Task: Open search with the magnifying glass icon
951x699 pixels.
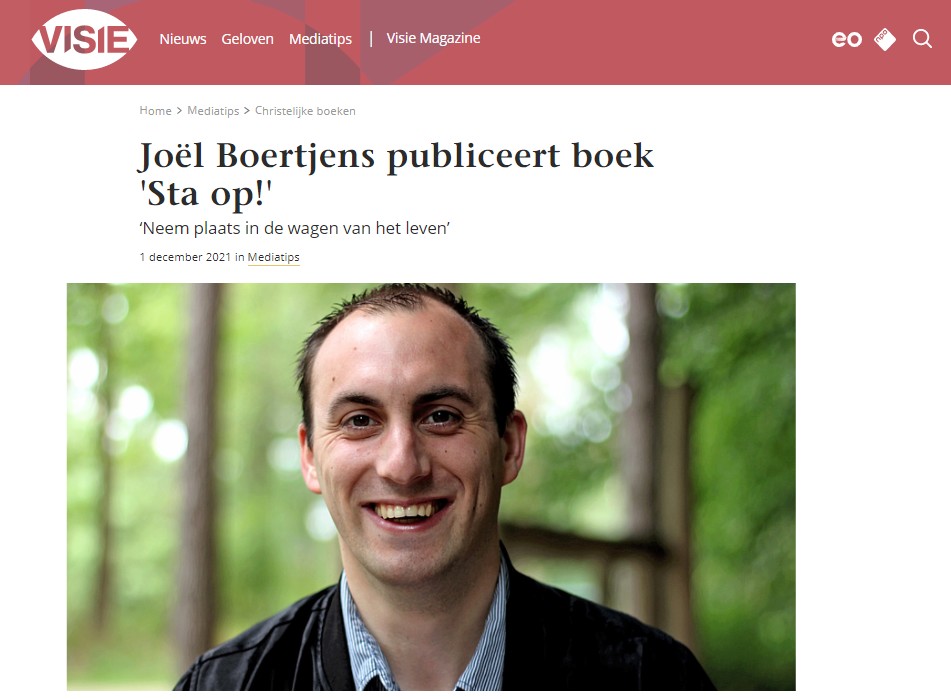Action: (922, 39)
